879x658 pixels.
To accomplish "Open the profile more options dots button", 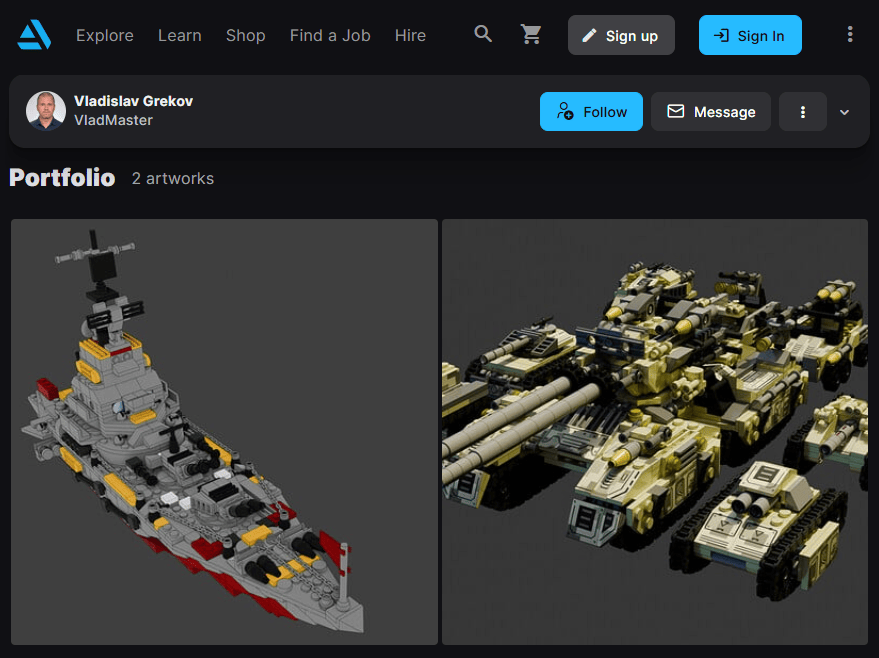I will (x=802, y=112).
